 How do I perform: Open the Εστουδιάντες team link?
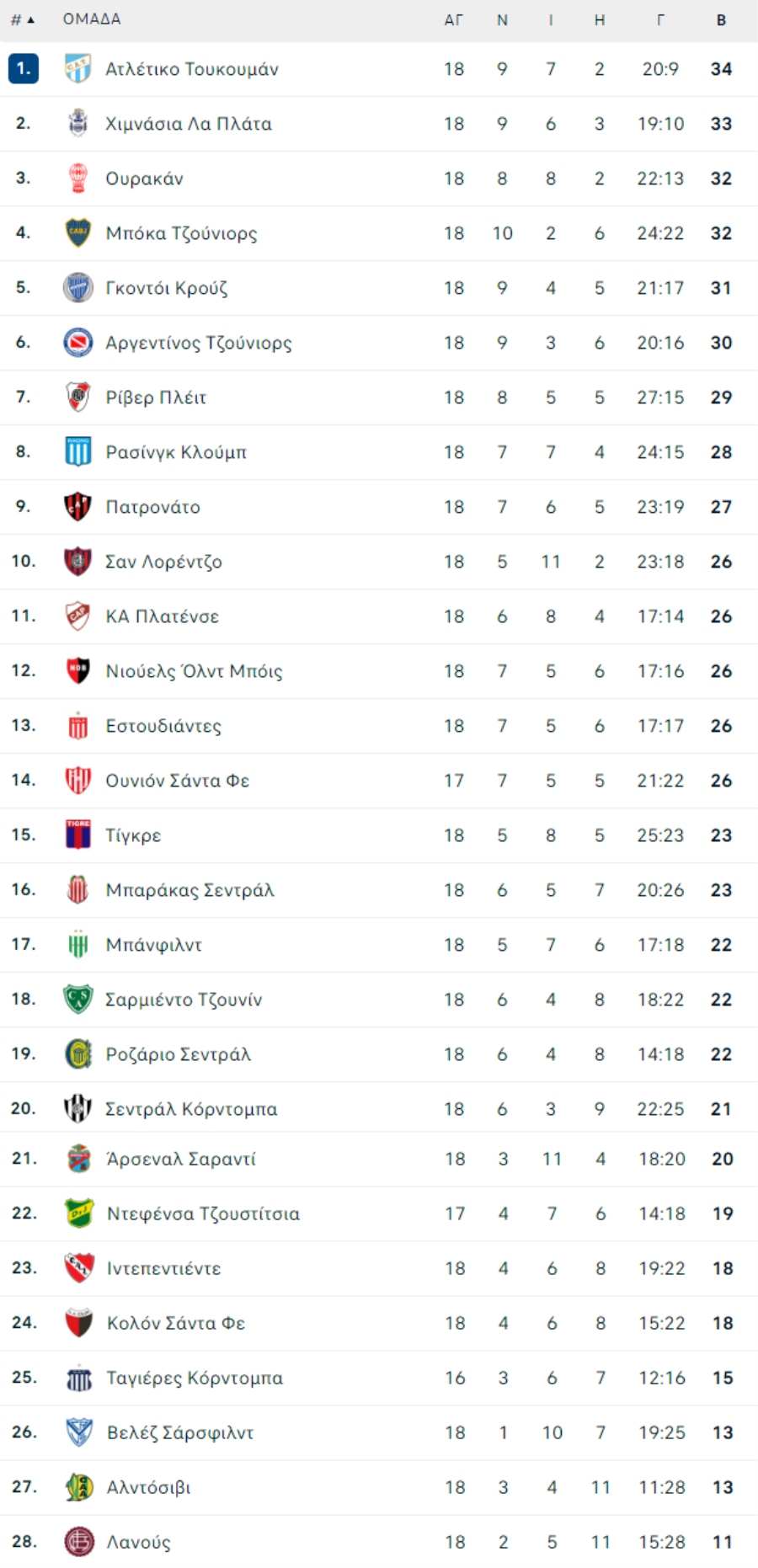[x=163, y=726]
